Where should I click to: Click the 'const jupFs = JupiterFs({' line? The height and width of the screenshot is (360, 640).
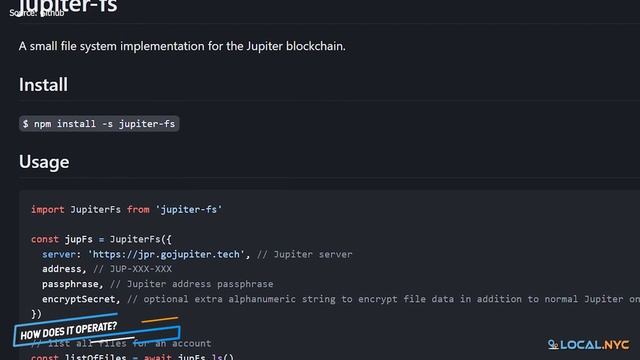coord(101,239)
